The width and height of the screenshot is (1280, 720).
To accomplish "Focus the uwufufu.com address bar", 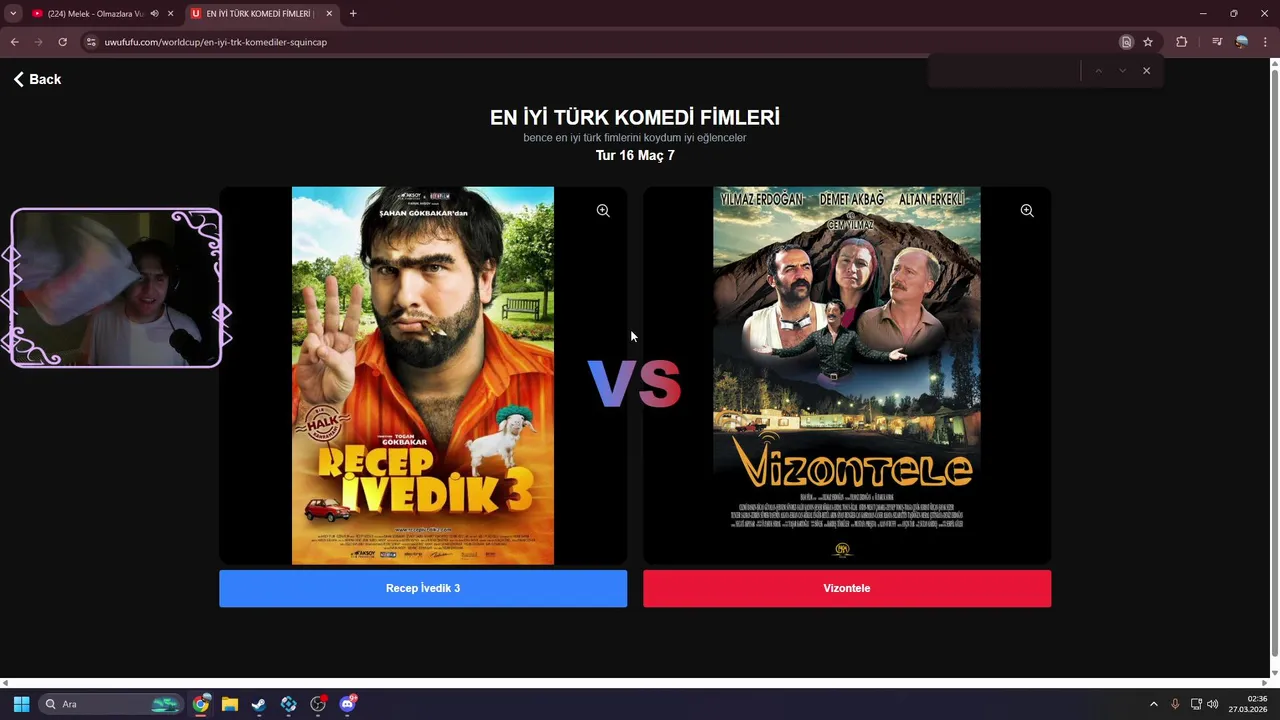I will tap(600, 42).
